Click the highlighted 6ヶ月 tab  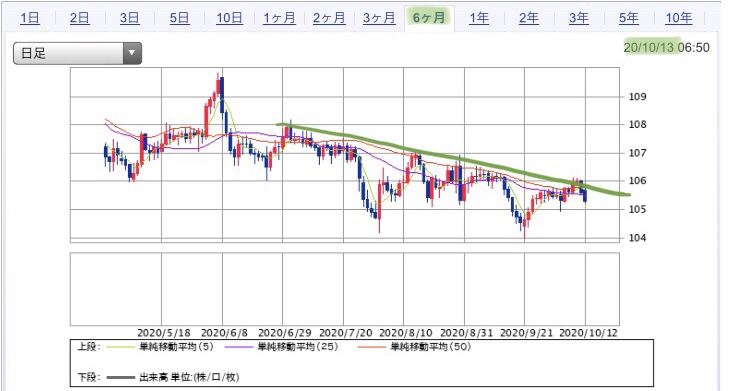pos(429,18)
